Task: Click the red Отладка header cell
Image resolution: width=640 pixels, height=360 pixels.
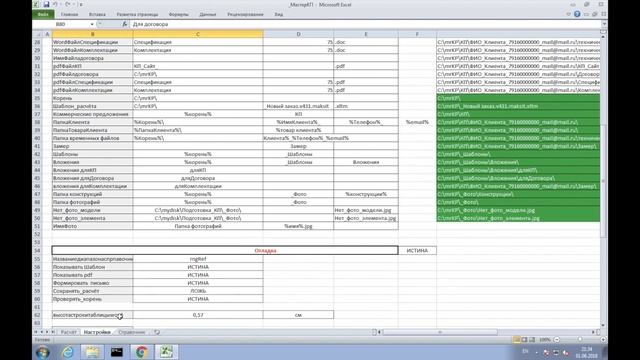Action: [x=225, y=251]
